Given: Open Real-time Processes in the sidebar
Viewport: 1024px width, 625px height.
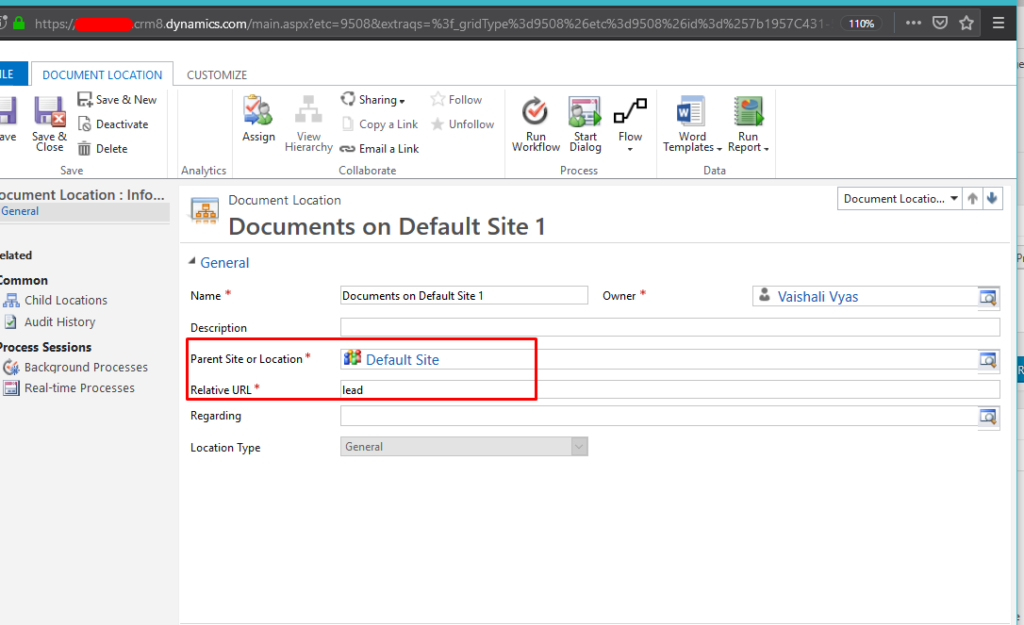Looking at the screenshot, I should pos(79,388).
